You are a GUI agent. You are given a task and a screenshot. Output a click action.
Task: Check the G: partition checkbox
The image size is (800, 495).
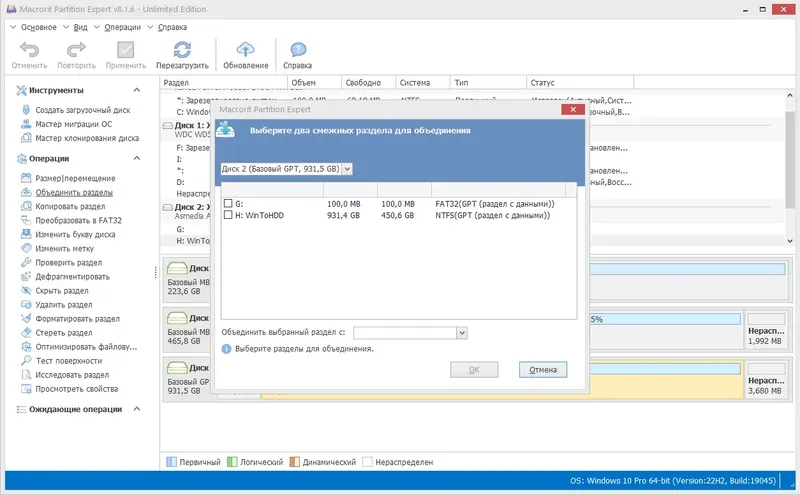228,203
